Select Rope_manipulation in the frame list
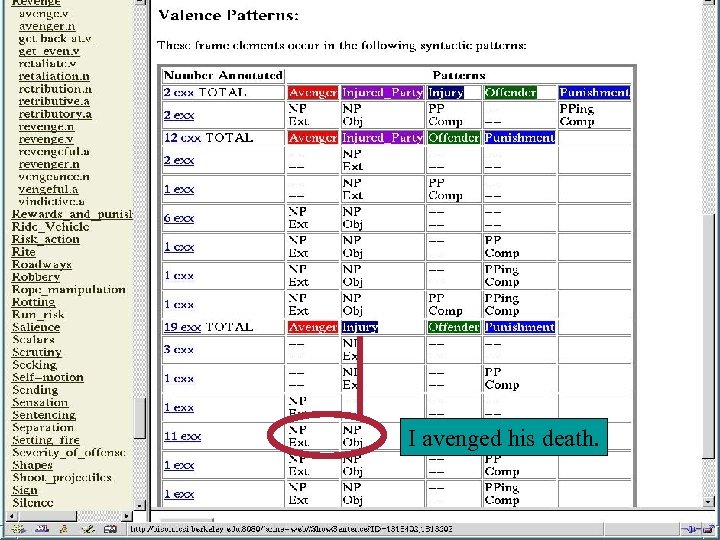Image resolution: width=720 pixels, height=540 pixels. click(69, 289)
